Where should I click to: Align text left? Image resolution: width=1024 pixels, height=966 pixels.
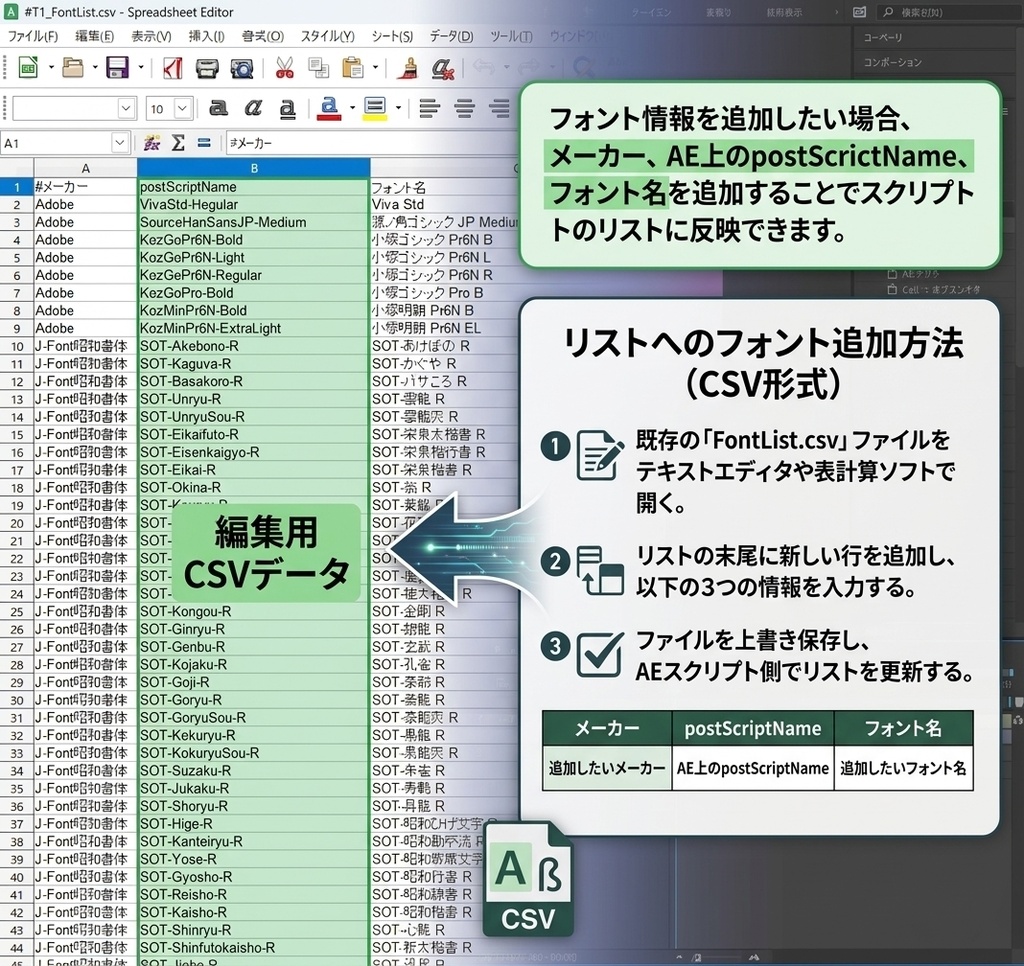point(429,108)
